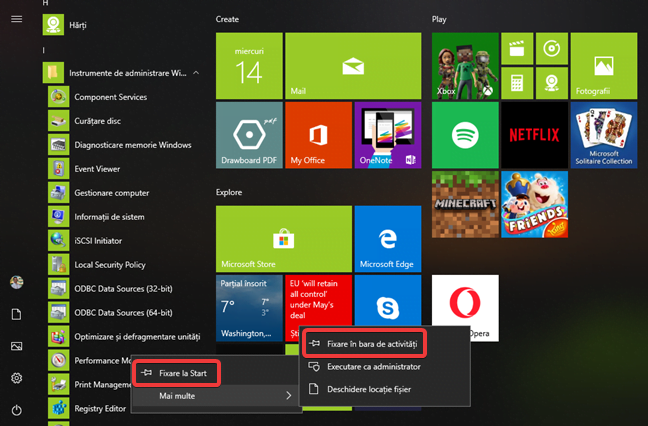Screen dimensions: 648x426
Task: Click the letter I section header
Action: 43,50
